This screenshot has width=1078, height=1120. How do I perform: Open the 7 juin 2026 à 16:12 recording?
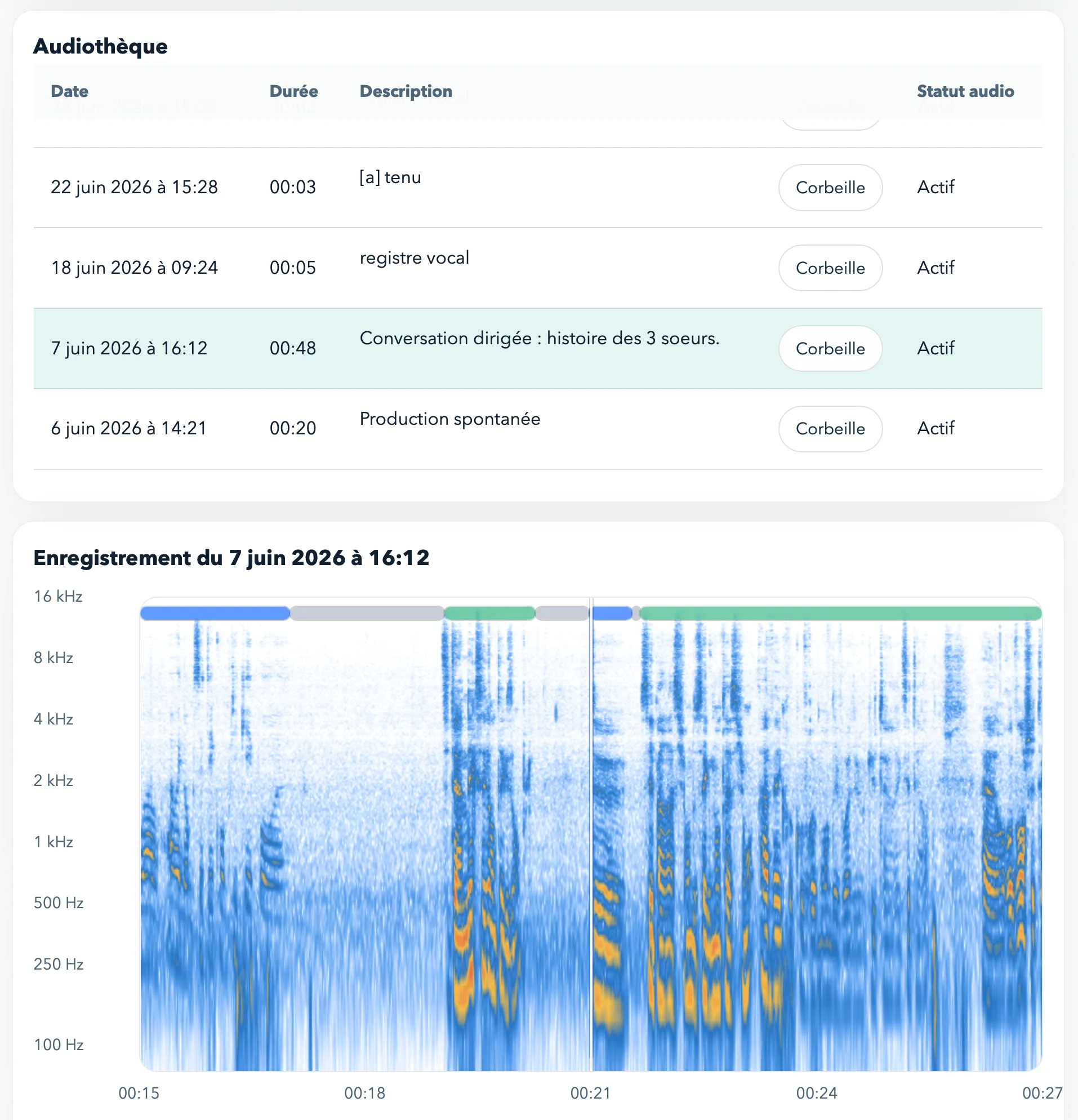[537, 349]
